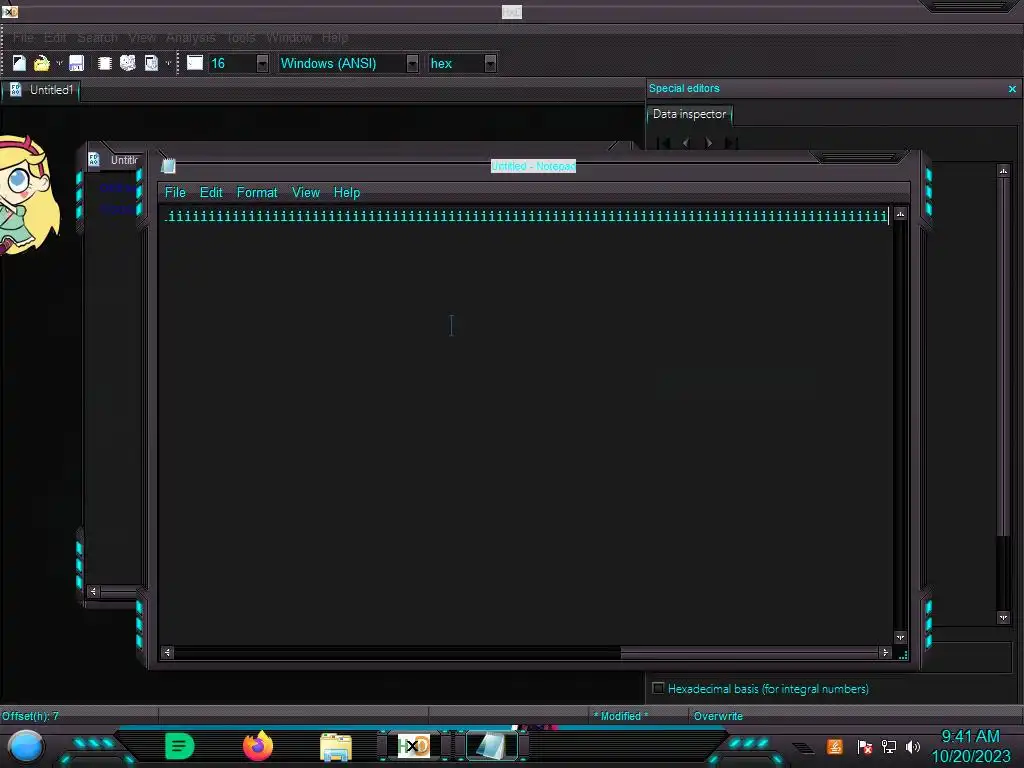Open volume speaker tray icon
This screenshot has height=768, width=1024.
coord(913,746)
